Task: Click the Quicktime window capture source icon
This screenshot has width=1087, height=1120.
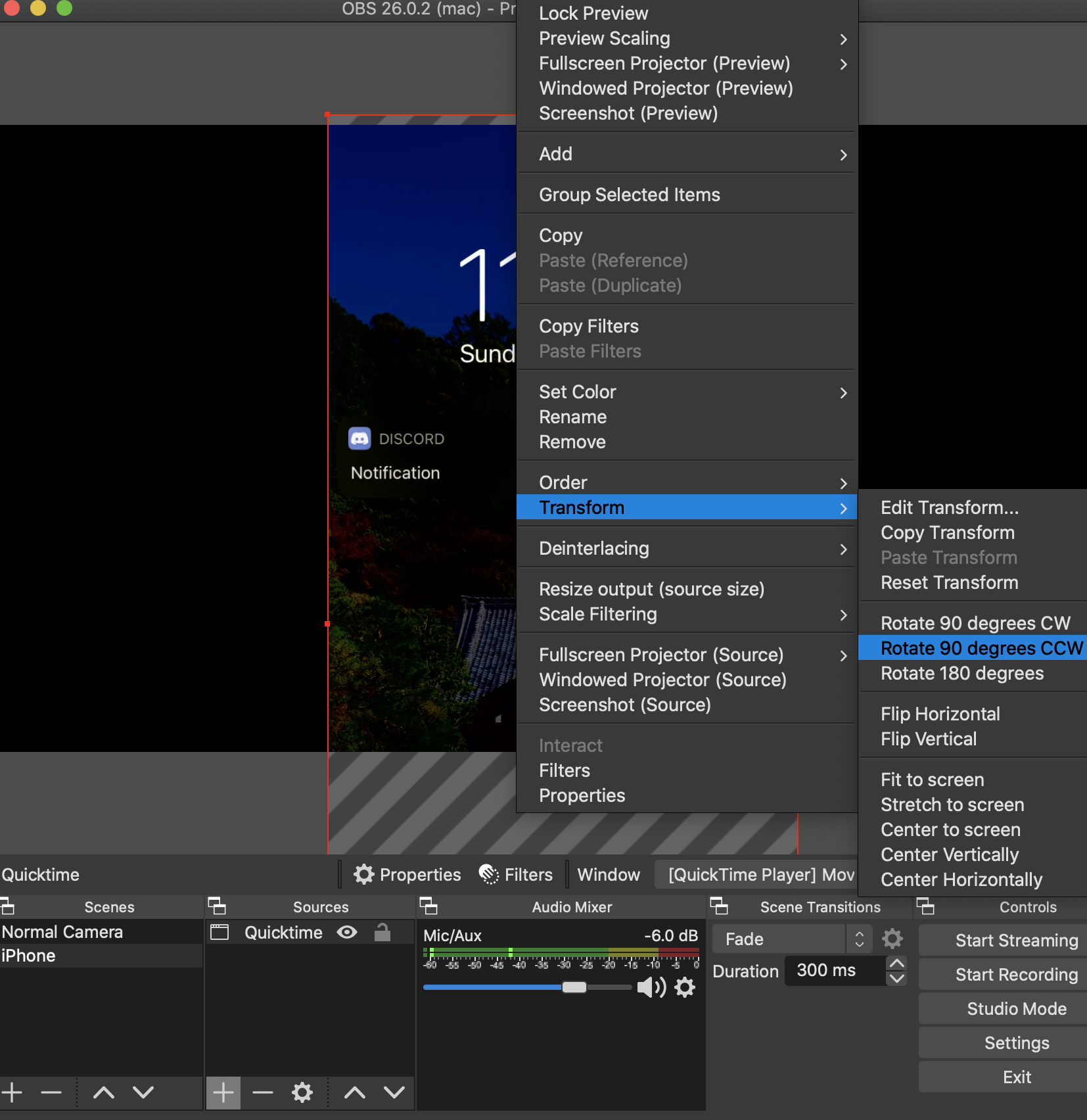Action: (220, 932)
